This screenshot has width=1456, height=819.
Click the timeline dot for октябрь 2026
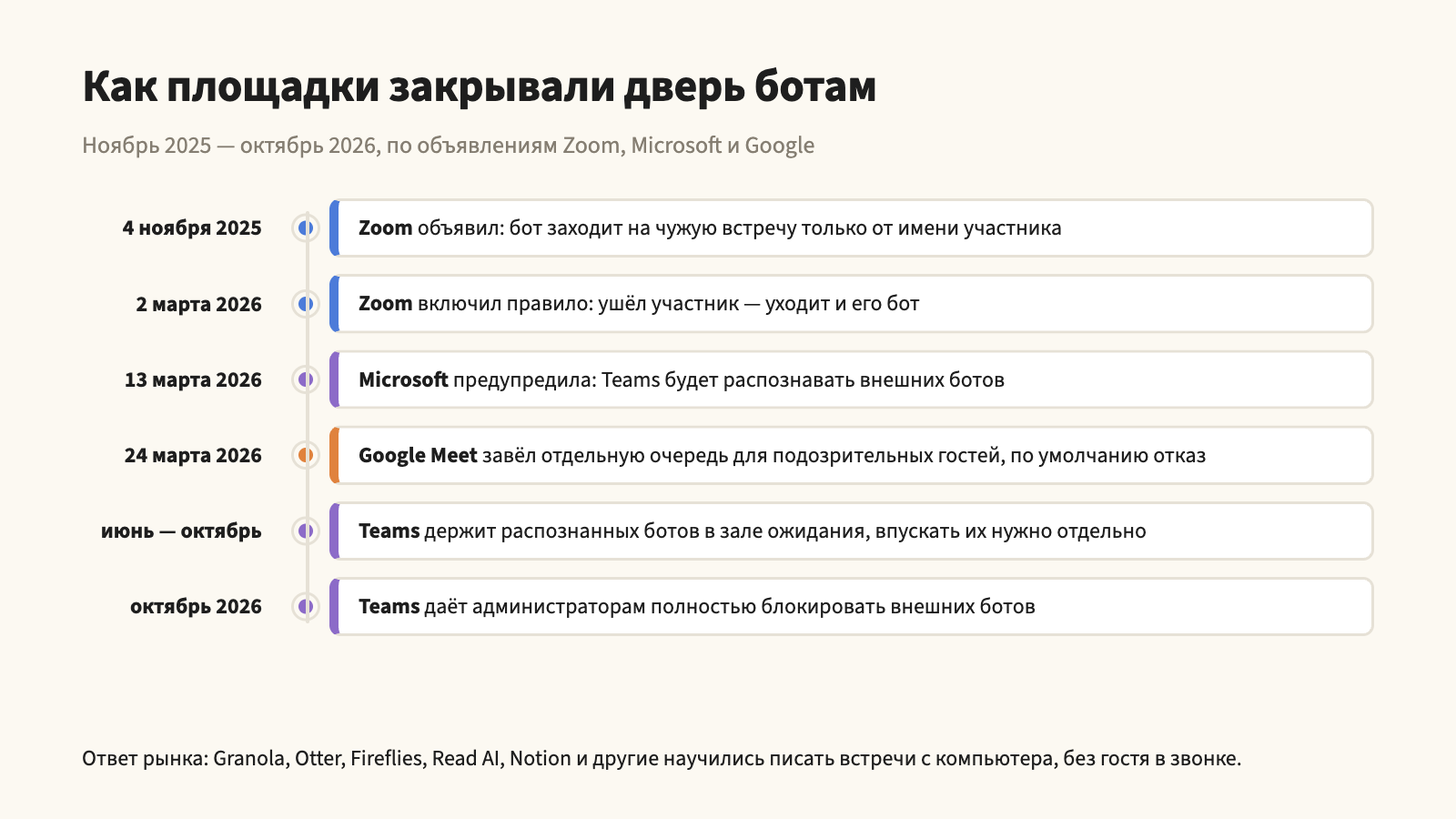tap(307, 606)
